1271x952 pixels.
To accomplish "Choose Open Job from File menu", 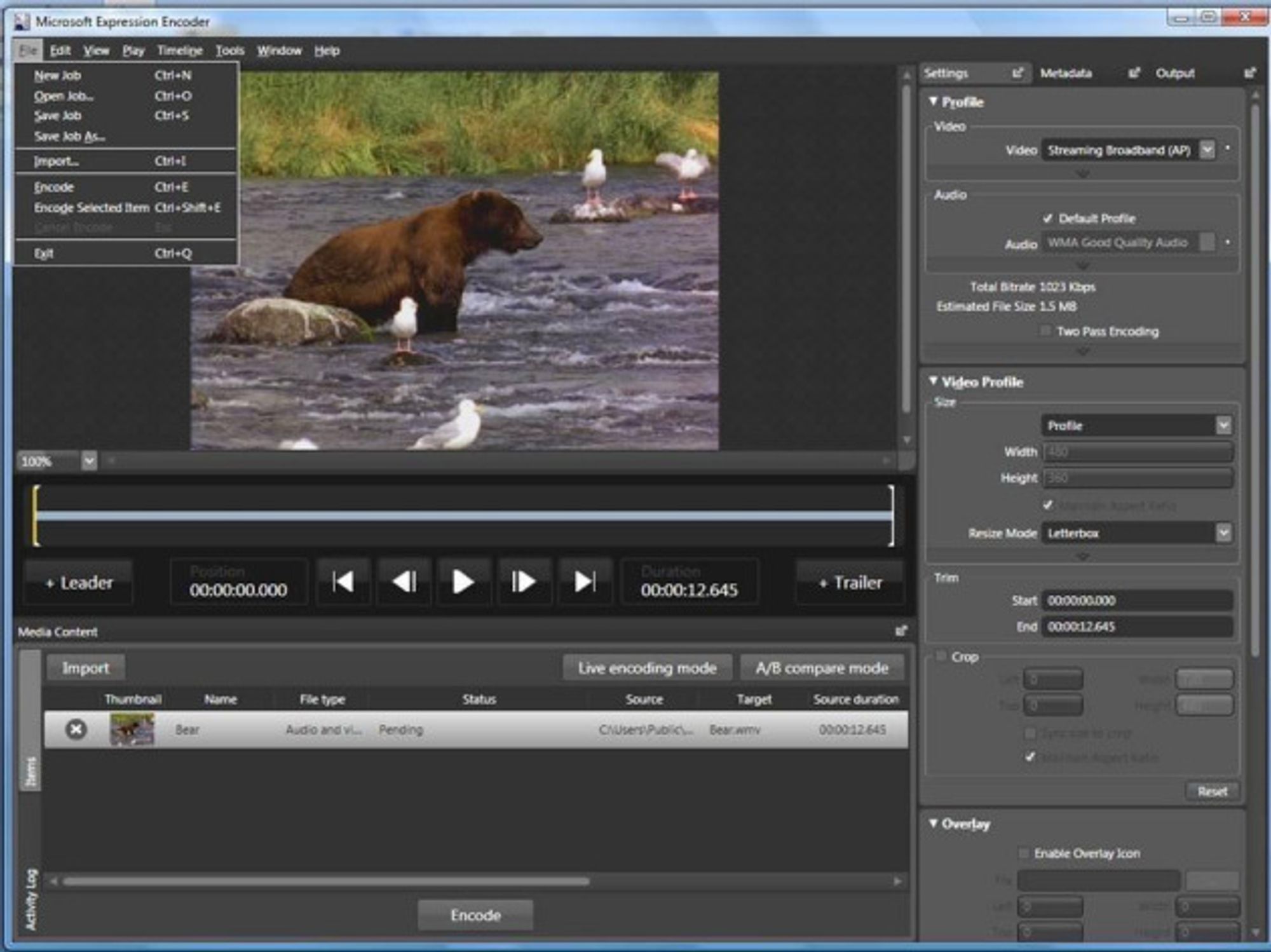I will [x=126, y=96].
